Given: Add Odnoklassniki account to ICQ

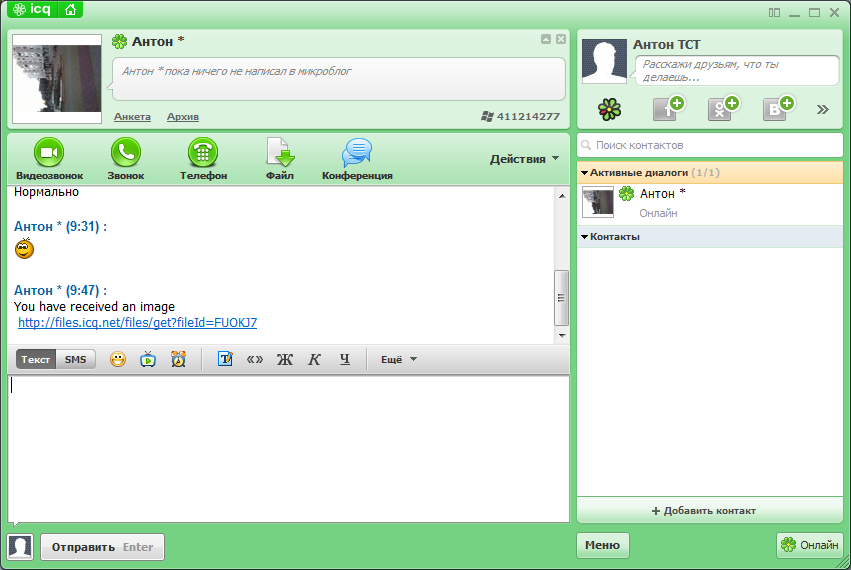Looking at the screenshot, I should tap(722, 109).
